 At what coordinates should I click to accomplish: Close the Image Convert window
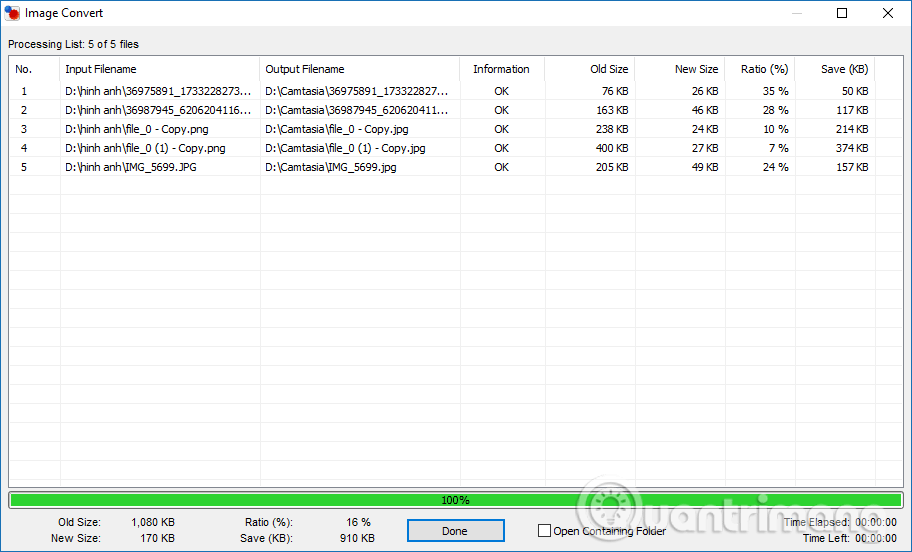(888, 13)
